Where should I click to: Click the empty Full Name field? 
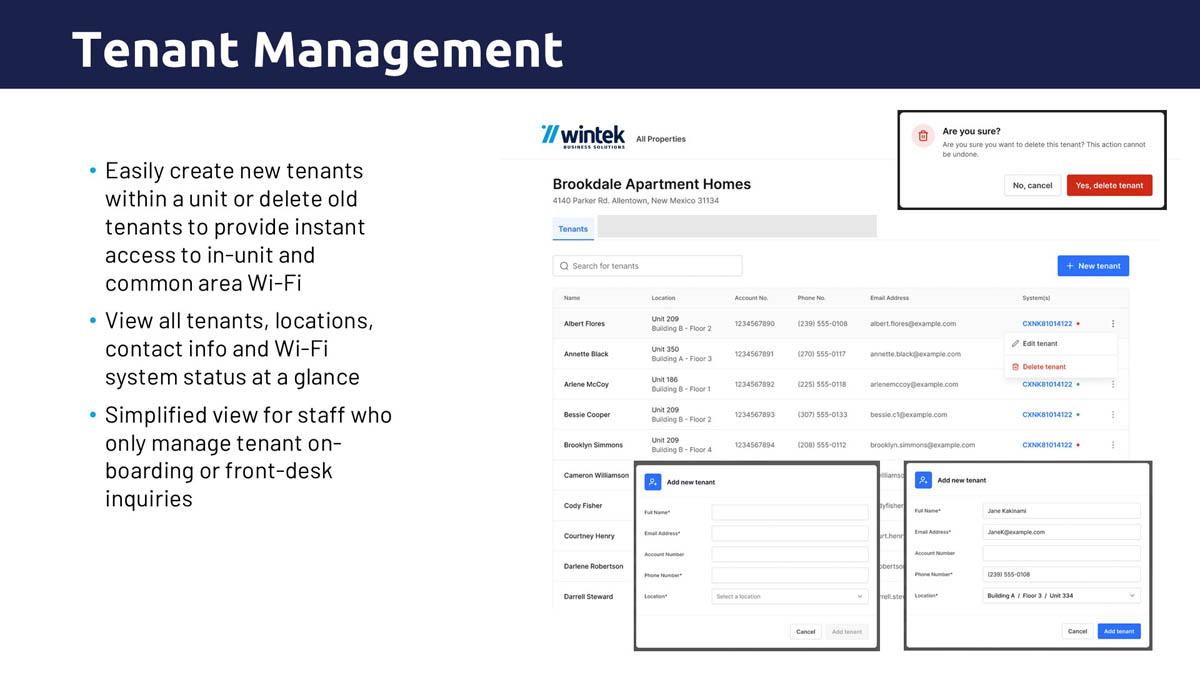790,512
